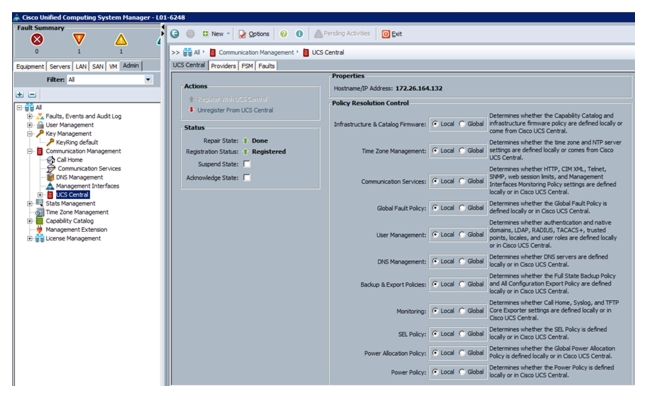Open the New dropdown in toolbar
This screenshot has width=648, height=399.
tap(216, 34)
